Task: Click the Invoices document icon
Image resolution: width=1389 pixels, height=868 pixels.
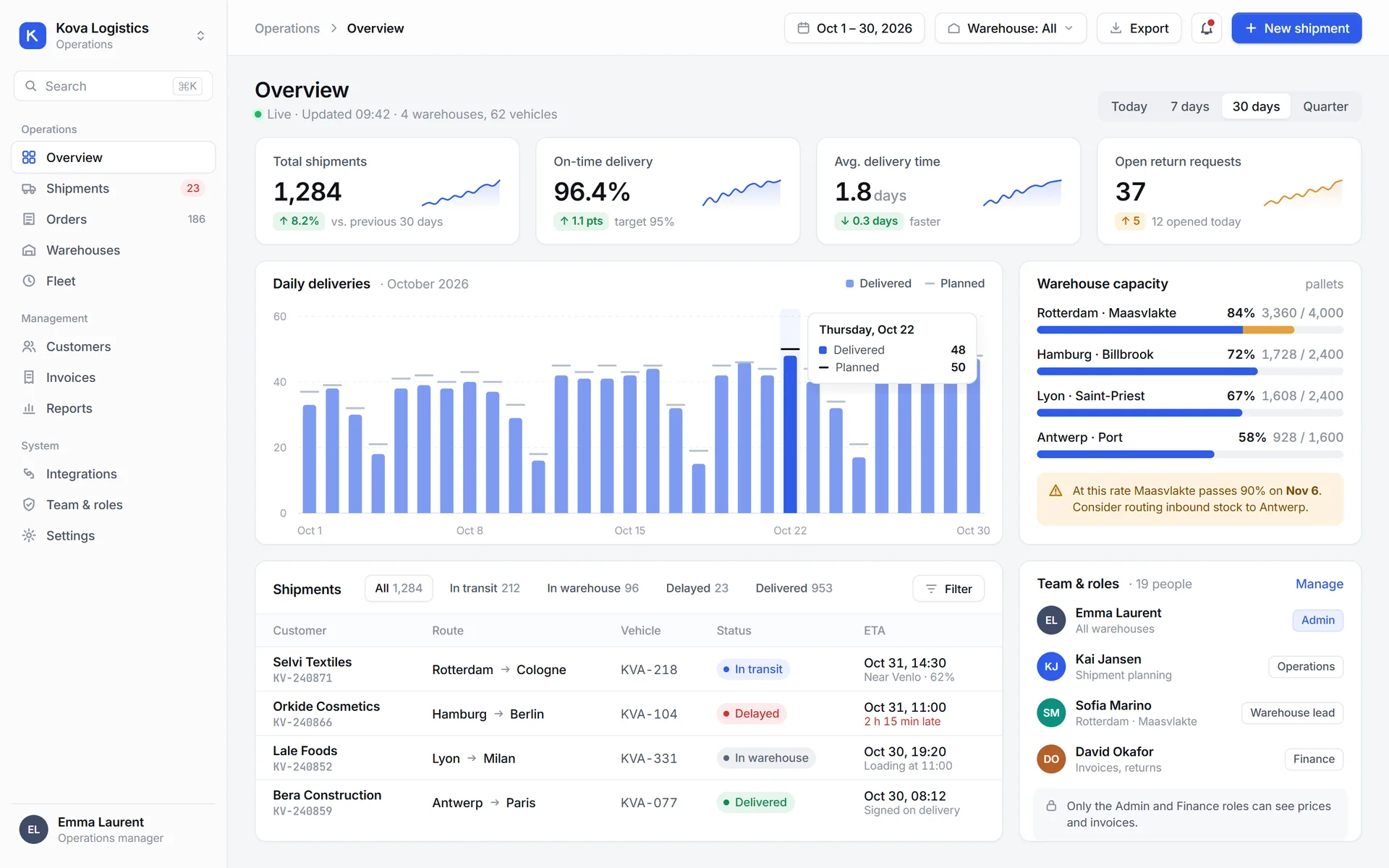Action: pos(29,378)
